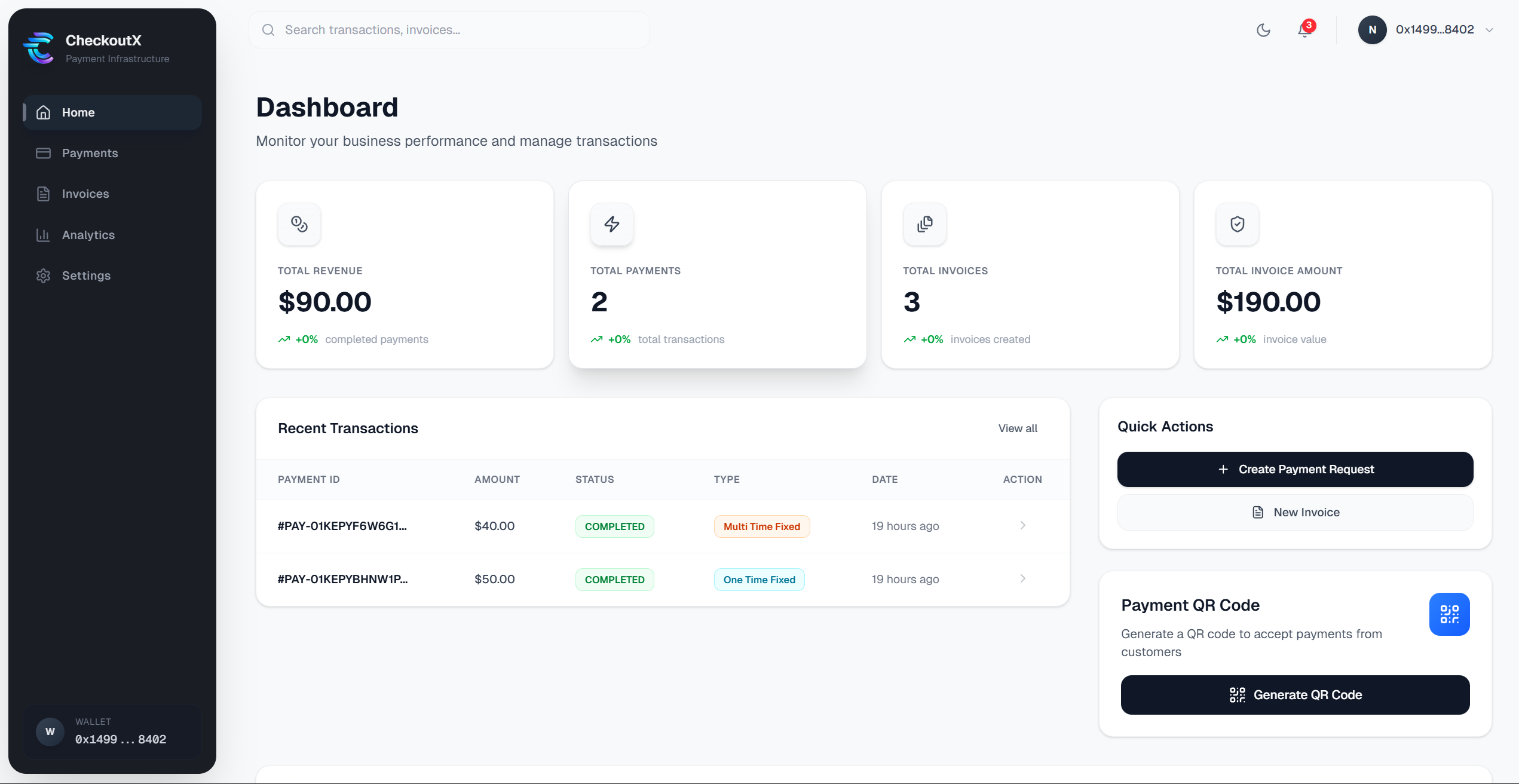This screenshot has height=784, width=1519.
Task: Expand the 0x1499...8402 account dropdown
Action: 1489,30
